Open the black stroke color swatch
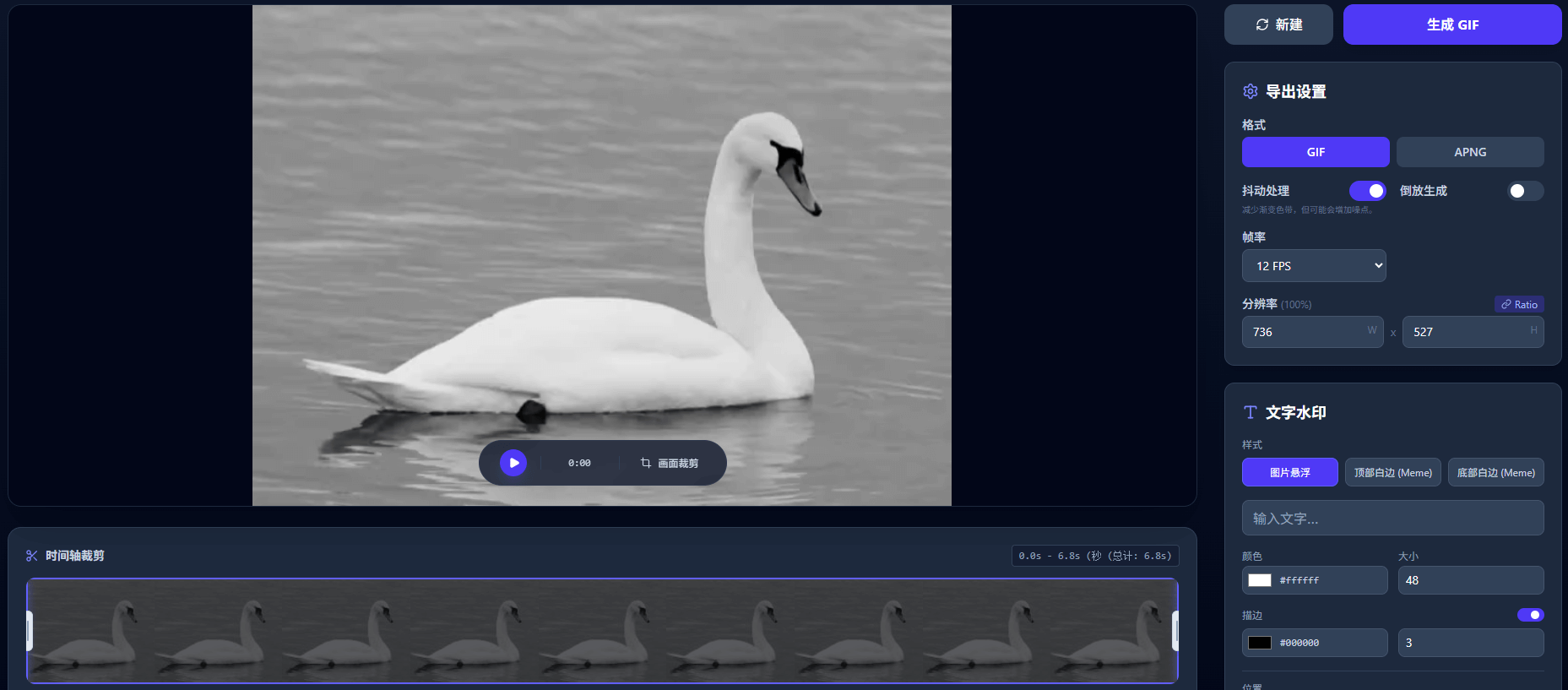 pos(1260,643)
